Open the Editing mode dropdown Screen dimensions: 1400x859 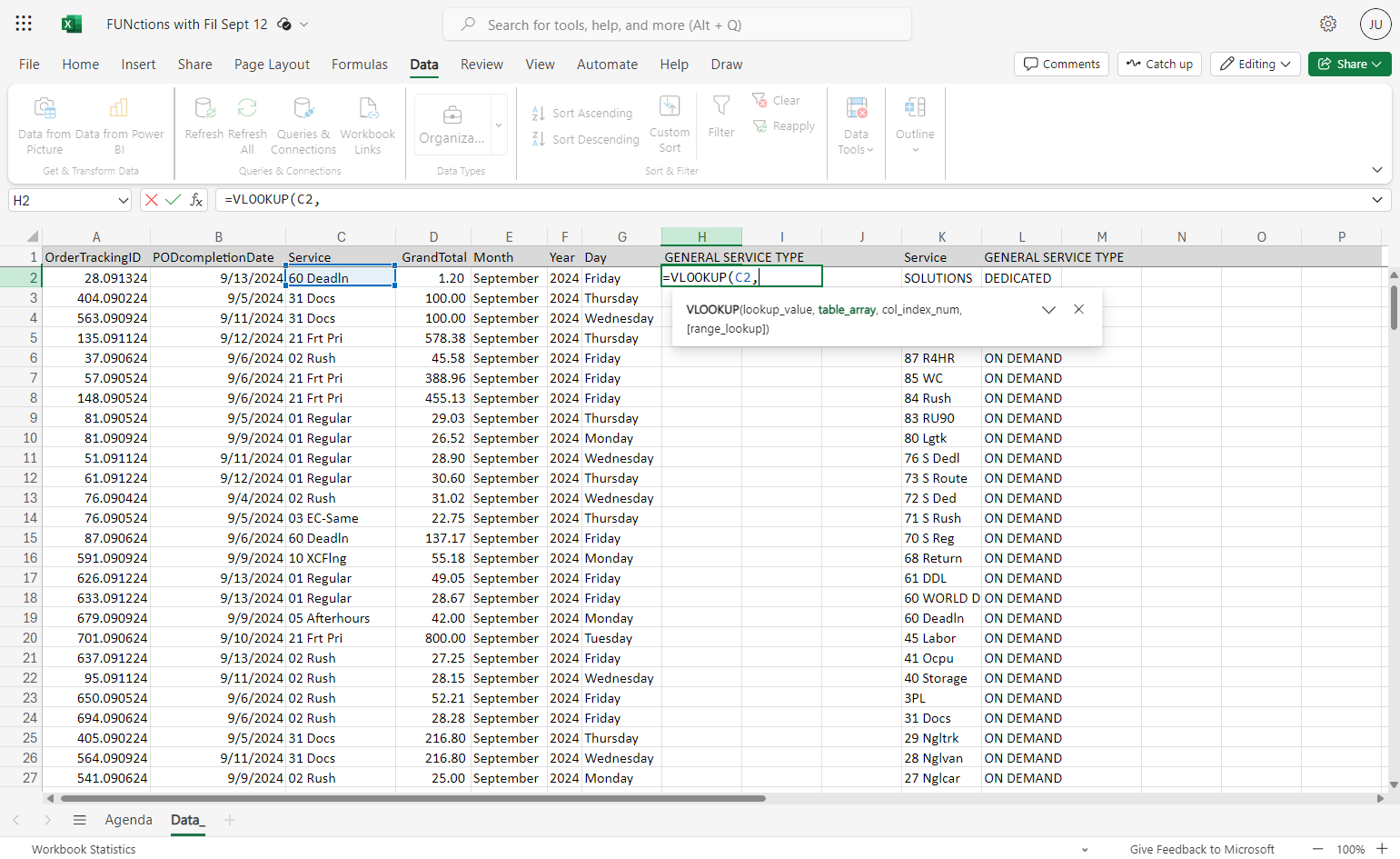point(1257,65)
